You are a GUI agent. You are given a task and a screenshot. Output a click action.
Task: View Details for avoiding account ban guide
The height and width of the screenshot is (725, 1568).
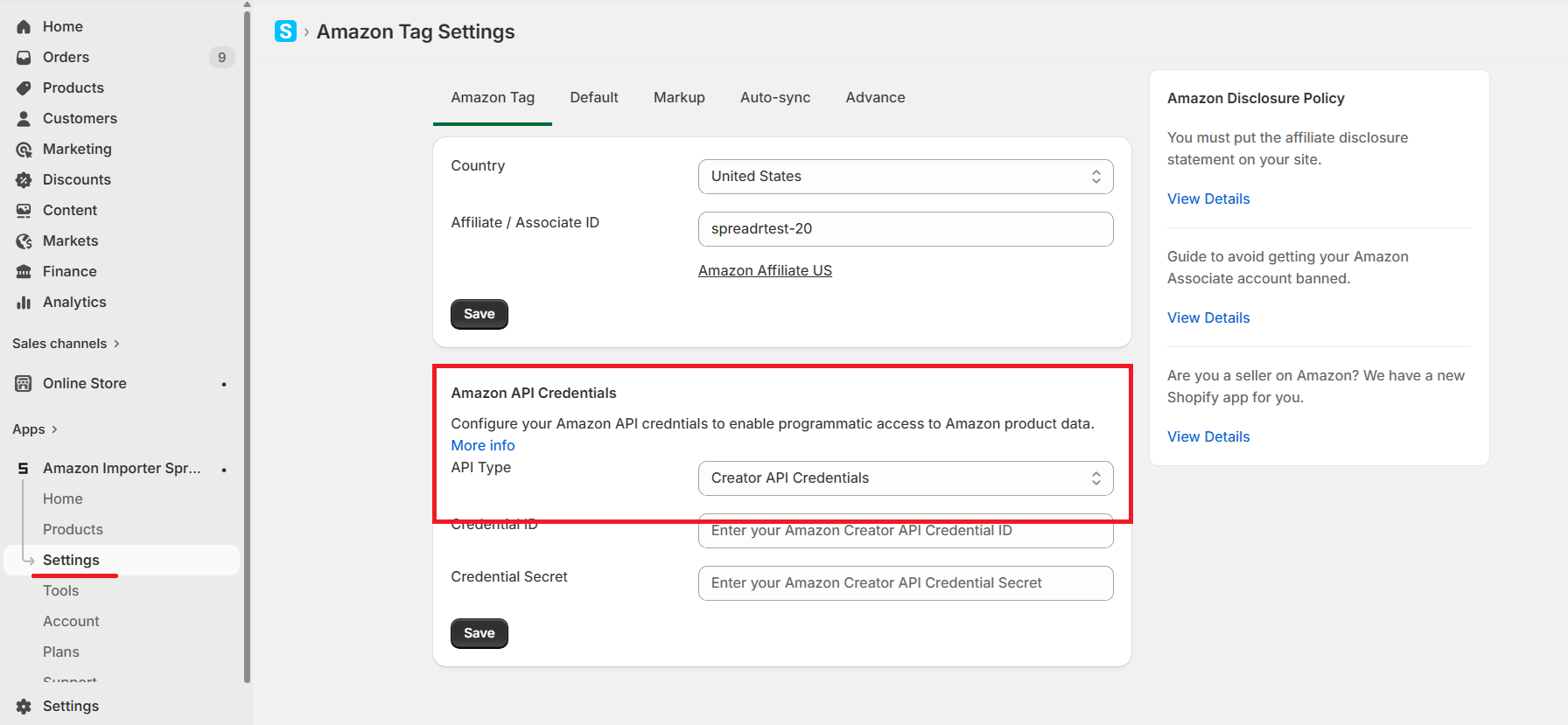coord(1208,318)
